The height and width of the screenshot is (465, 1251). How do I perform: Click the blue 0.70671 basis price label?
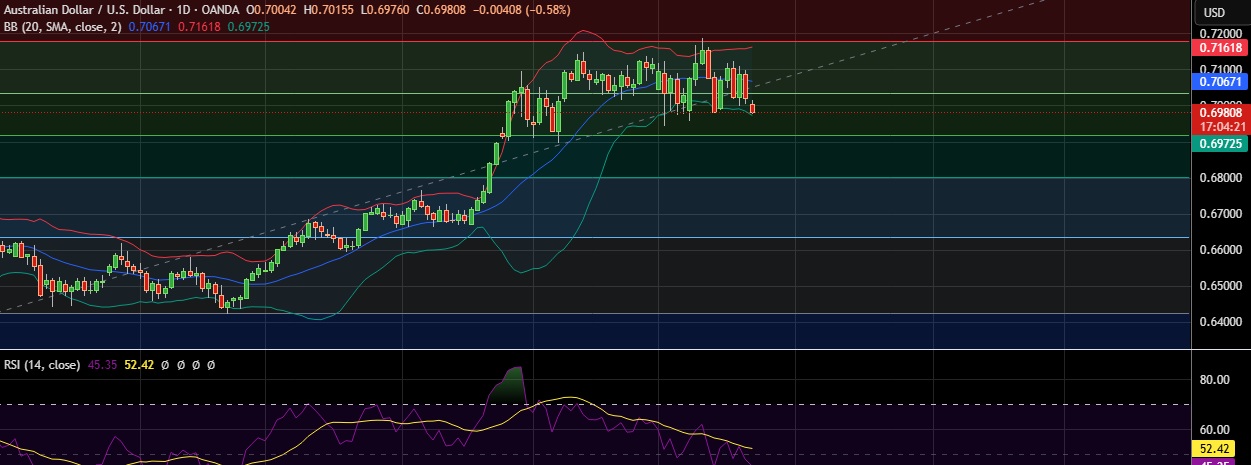(x=1220, y=82)
